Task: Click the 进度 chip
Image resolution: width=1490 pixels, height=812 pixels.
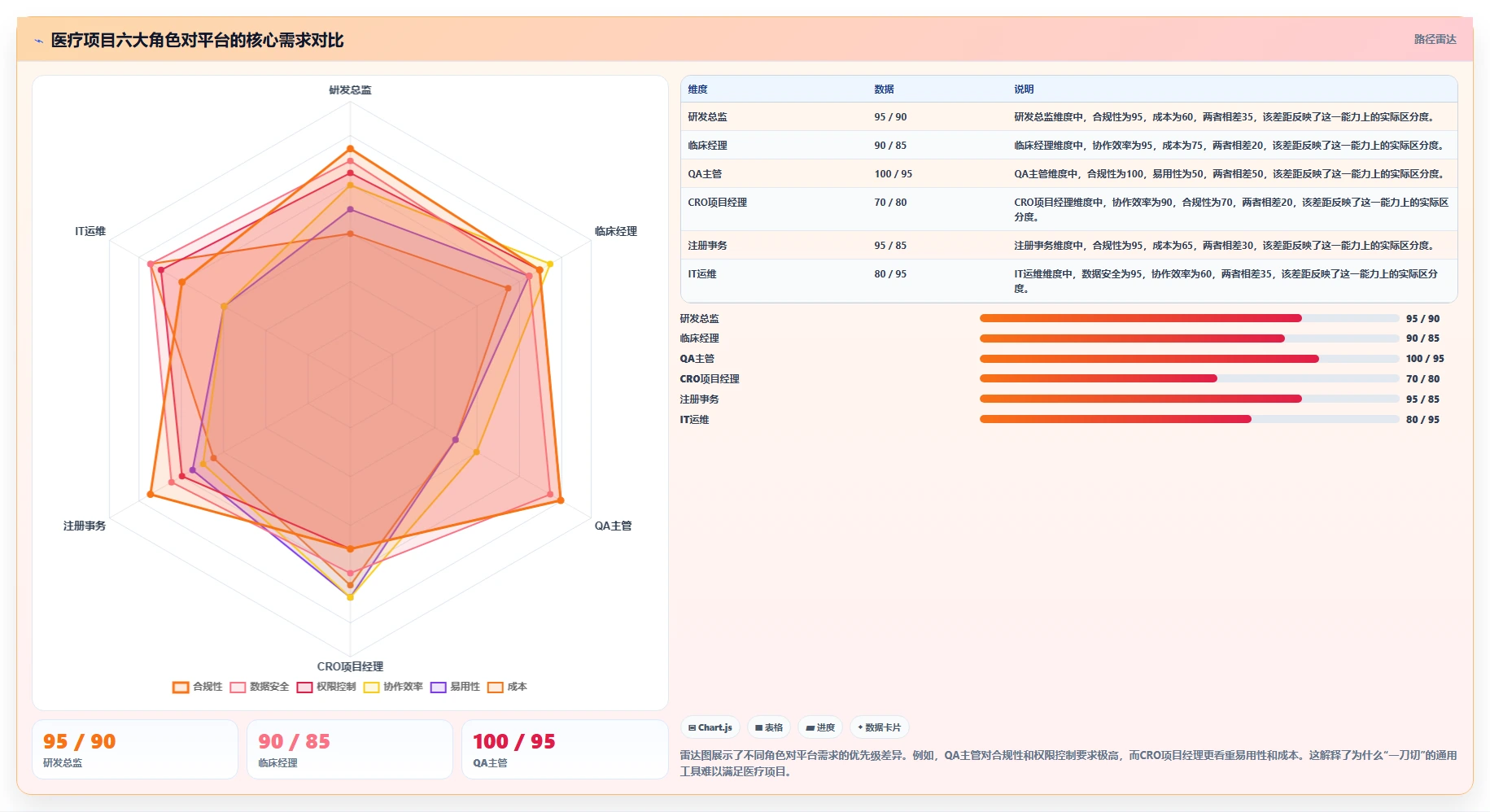Action: point(820,727)
